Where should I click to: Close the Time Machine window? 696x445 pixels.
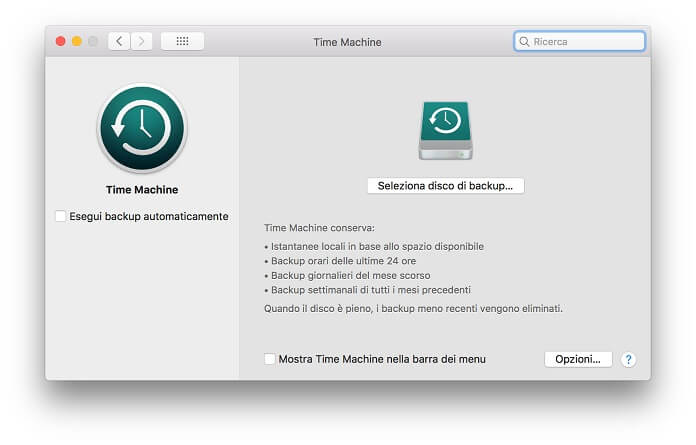[60, 41]
